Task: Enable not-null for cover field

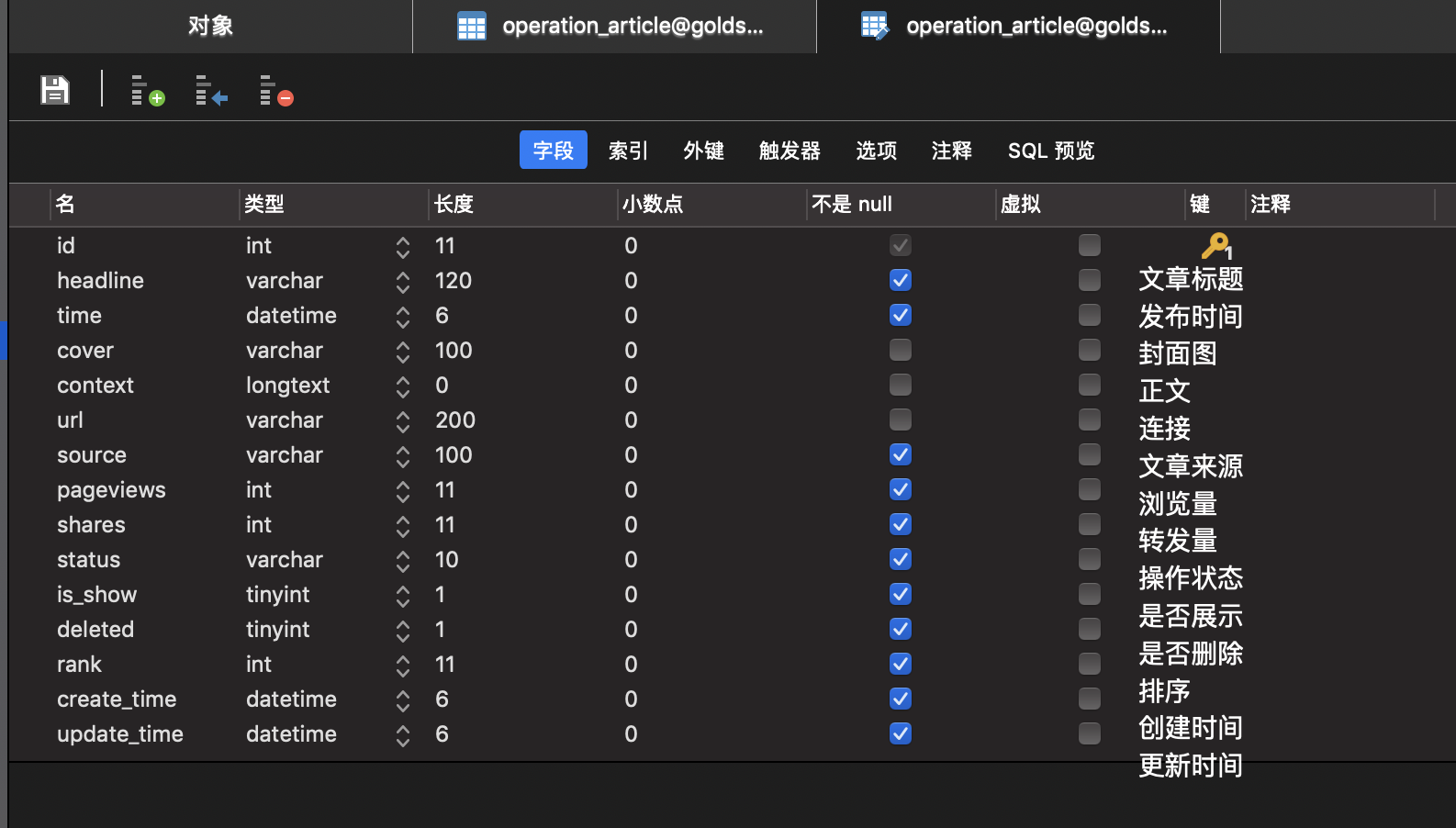Action: (x=901, y=350)
